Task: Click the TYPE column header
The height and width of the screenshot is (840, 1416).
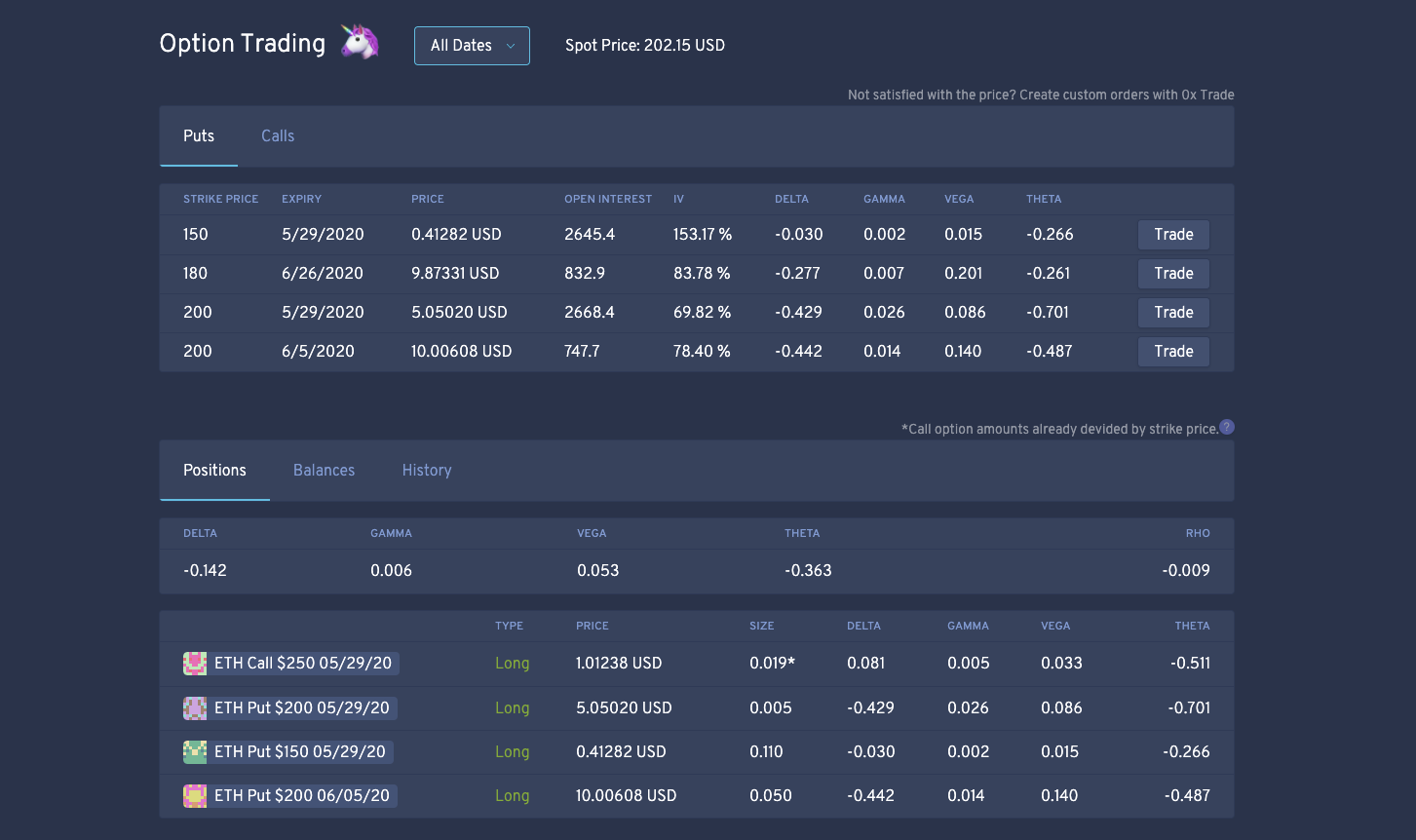Action: point(509,627)
